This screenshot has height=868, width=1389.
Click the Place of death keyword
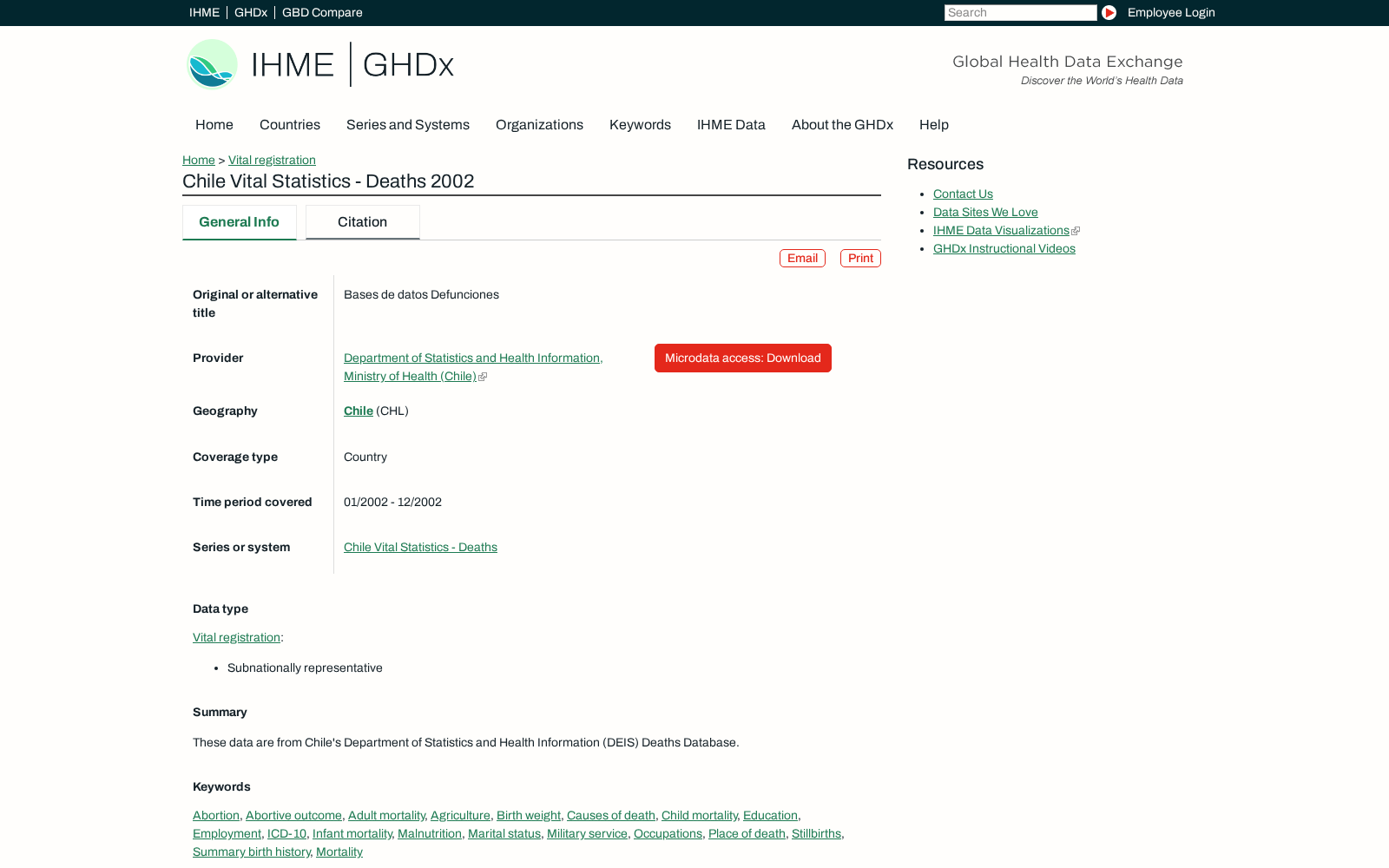point(747,834)
